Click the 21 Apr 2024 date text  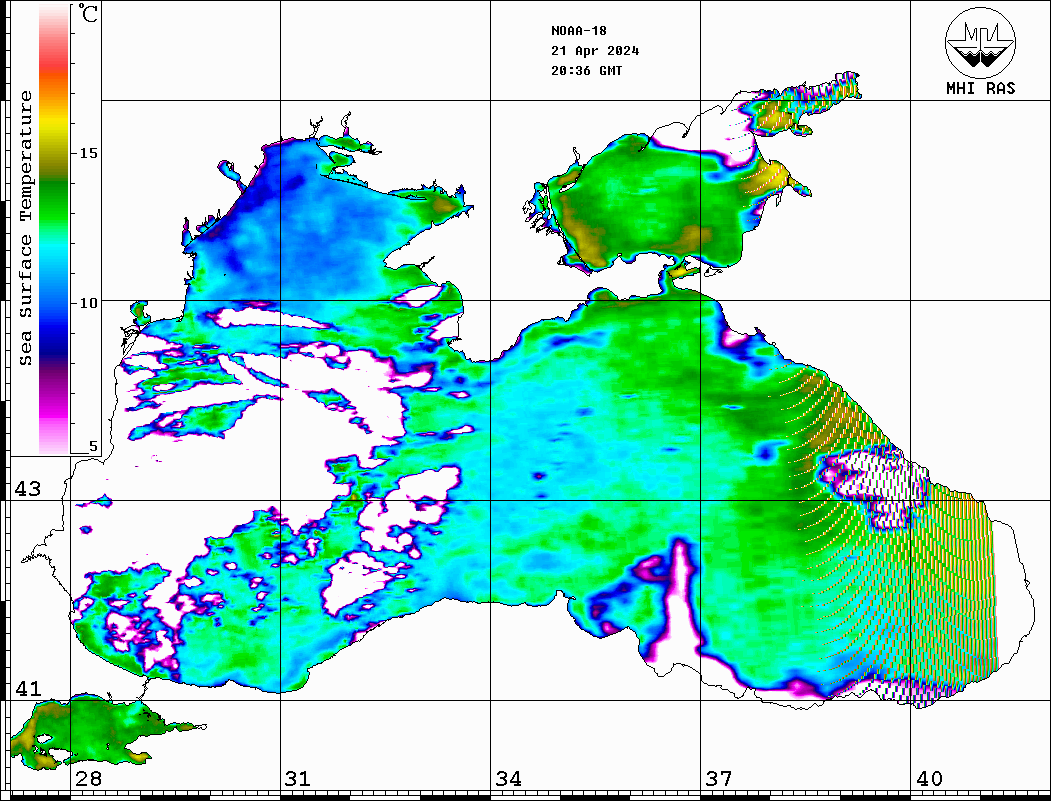tap(595, 51)
